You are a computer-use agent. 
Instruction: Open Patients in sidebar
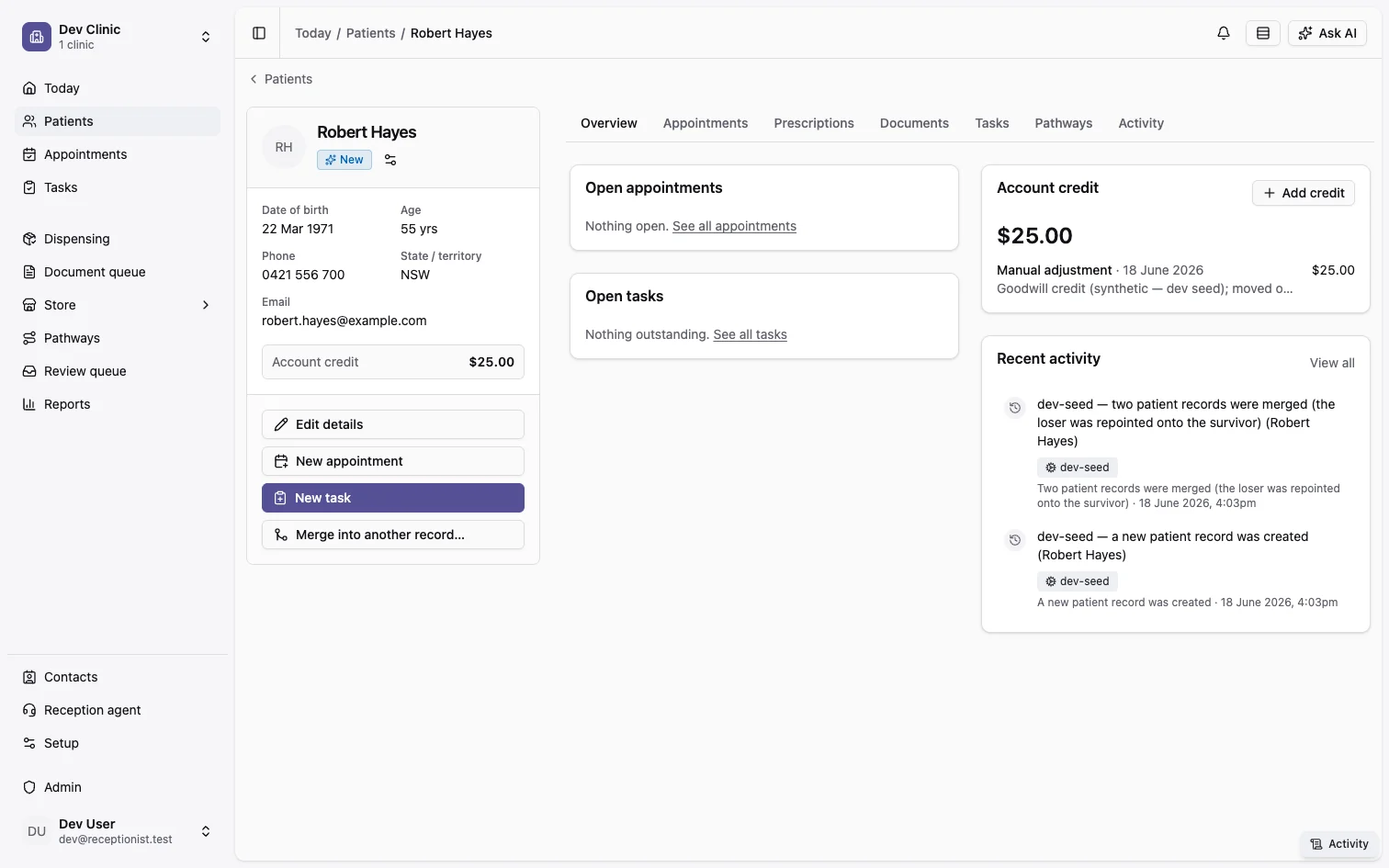(x=118, y=121)
